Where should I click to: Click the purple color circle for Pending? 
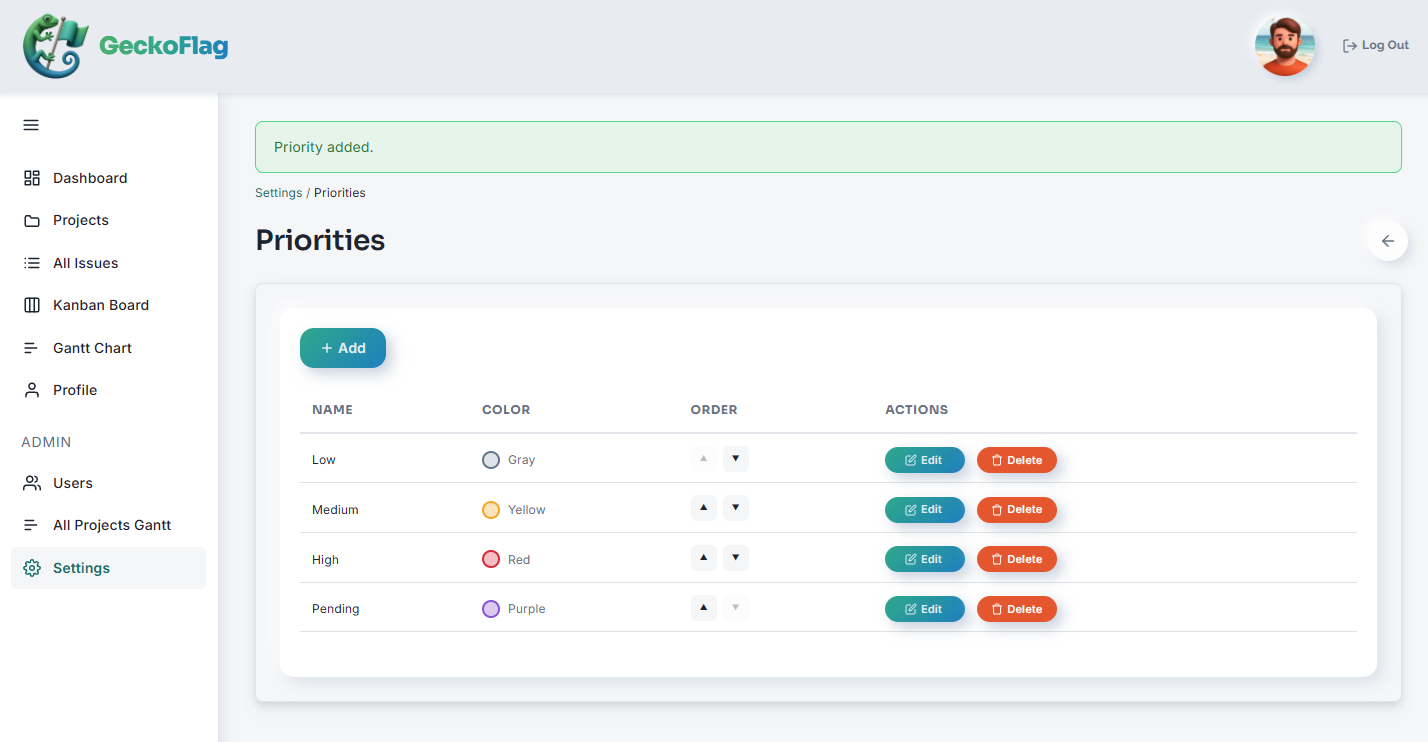tap(491, 609)
